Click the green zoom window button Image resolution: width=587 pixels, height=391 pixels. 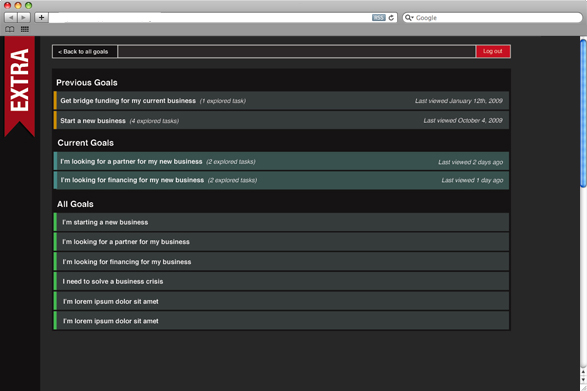28,5
